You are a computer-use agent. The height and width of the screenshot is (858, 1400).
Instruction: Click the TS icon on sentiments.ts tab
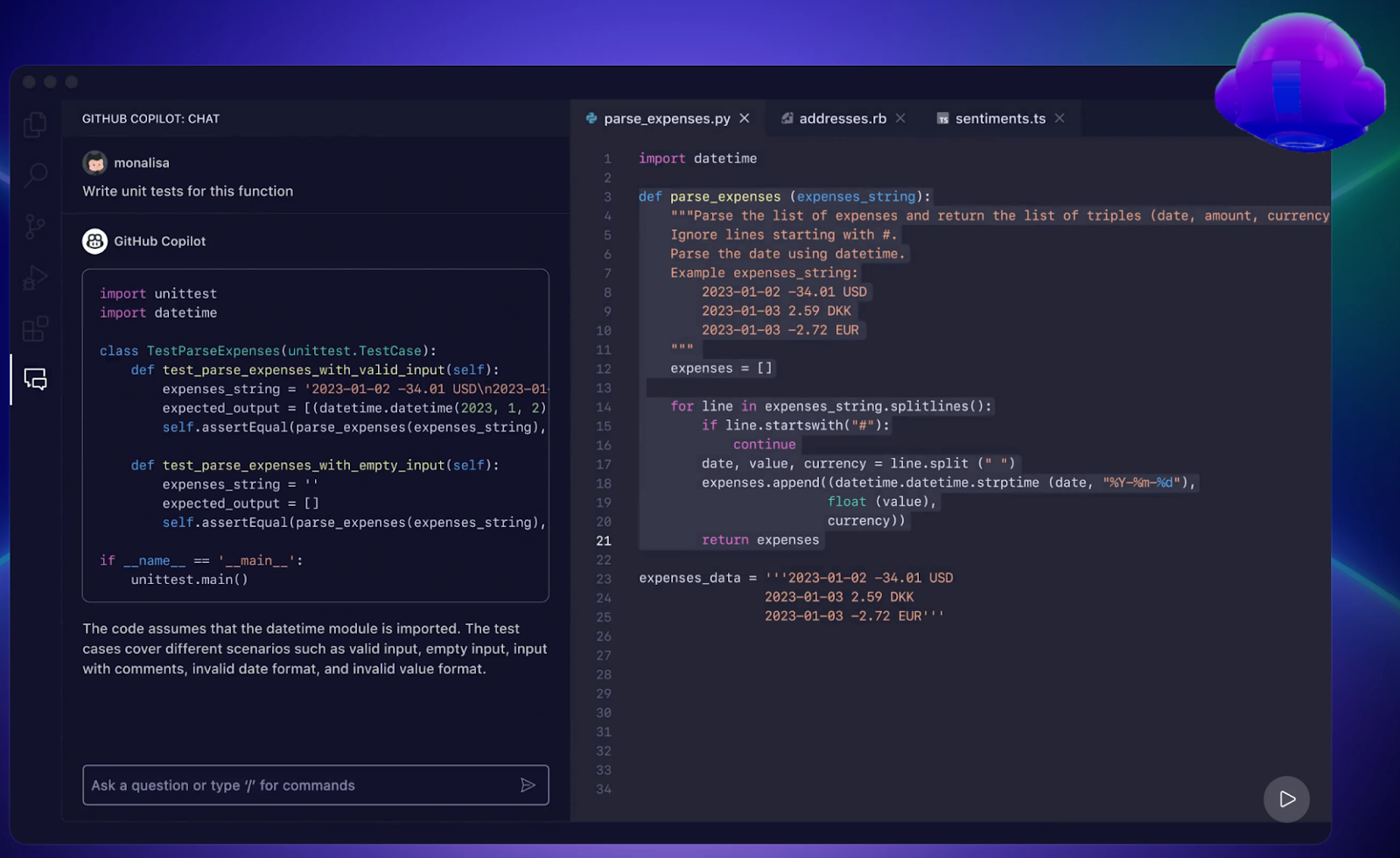click(x=943, y=118)
